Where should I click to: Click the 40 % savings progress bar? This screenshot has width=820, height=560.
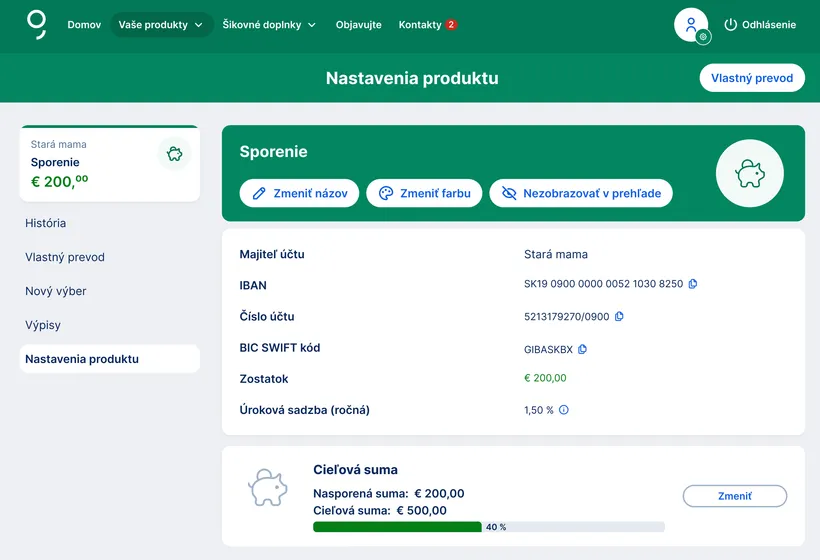coord(488,527)
